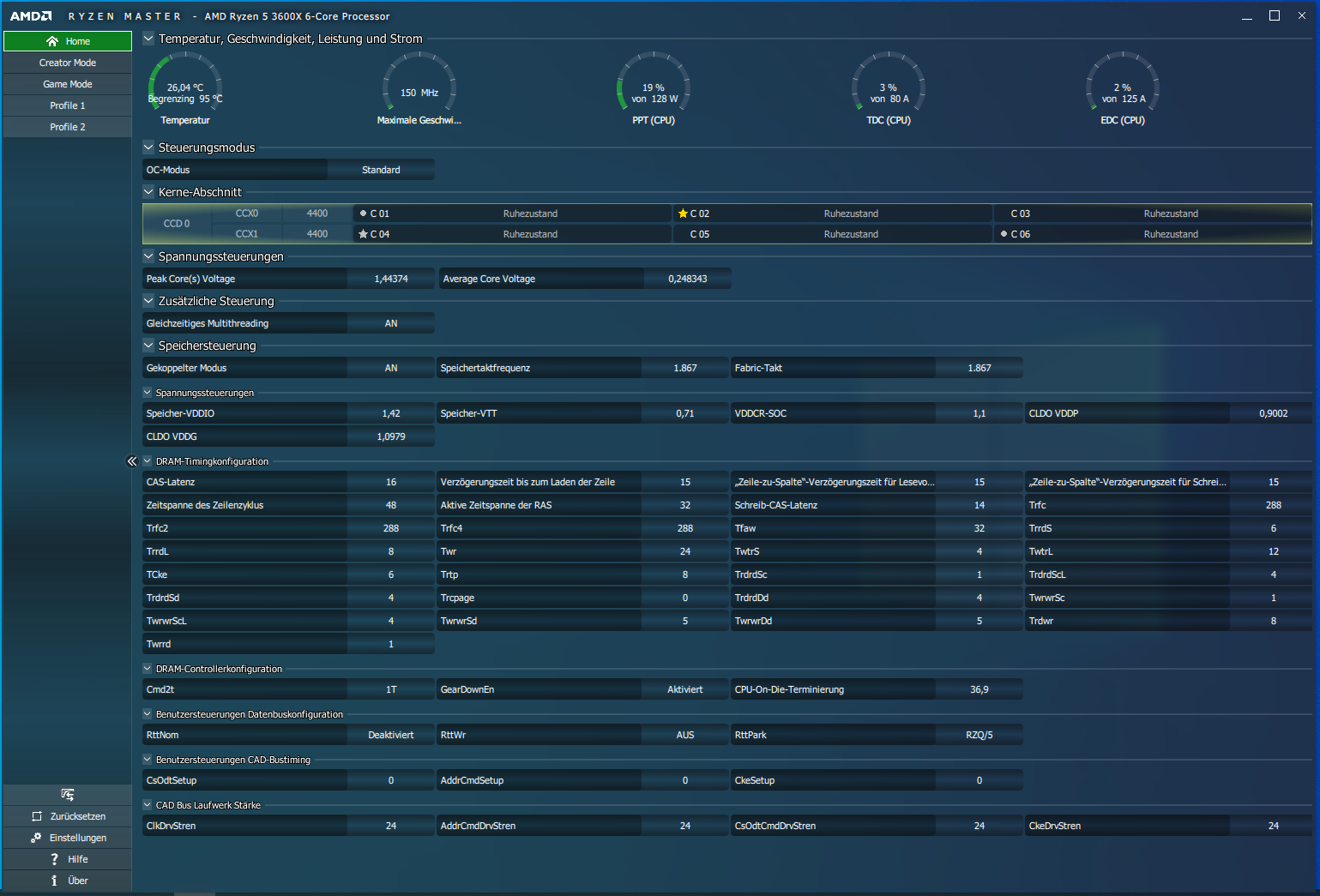Image resolution: width=1320 pixels, height=896 pixels.
Task: Click the Einstellungen gear icon
Action: pos(36,838)
